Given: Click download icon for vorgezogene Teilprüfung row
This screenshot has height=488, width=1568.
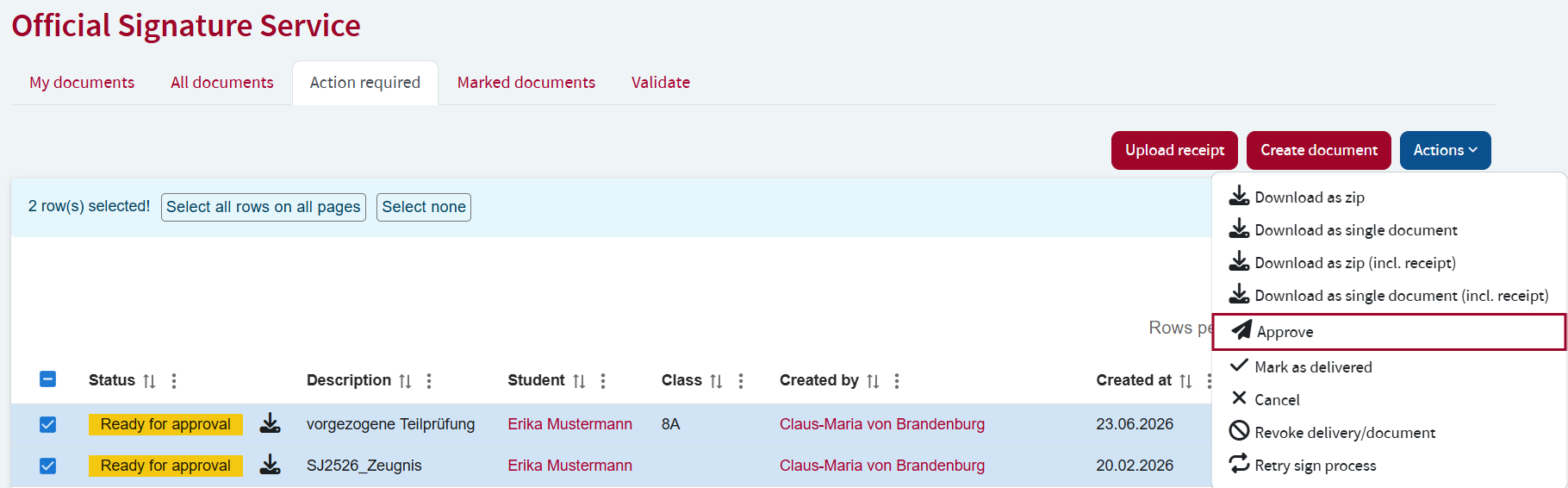Looking at the screenshot, I should (x=271, y=423).
